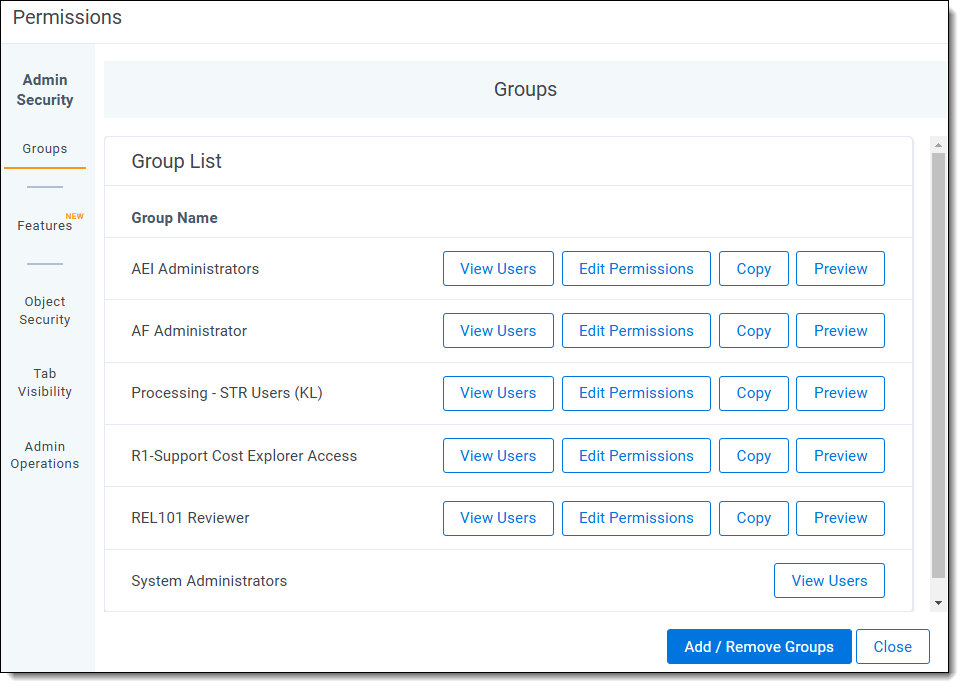Copy the AF Administrator group
Image resolution: width=964 pixels, height=688 pixels.
(x=754, y=331)
